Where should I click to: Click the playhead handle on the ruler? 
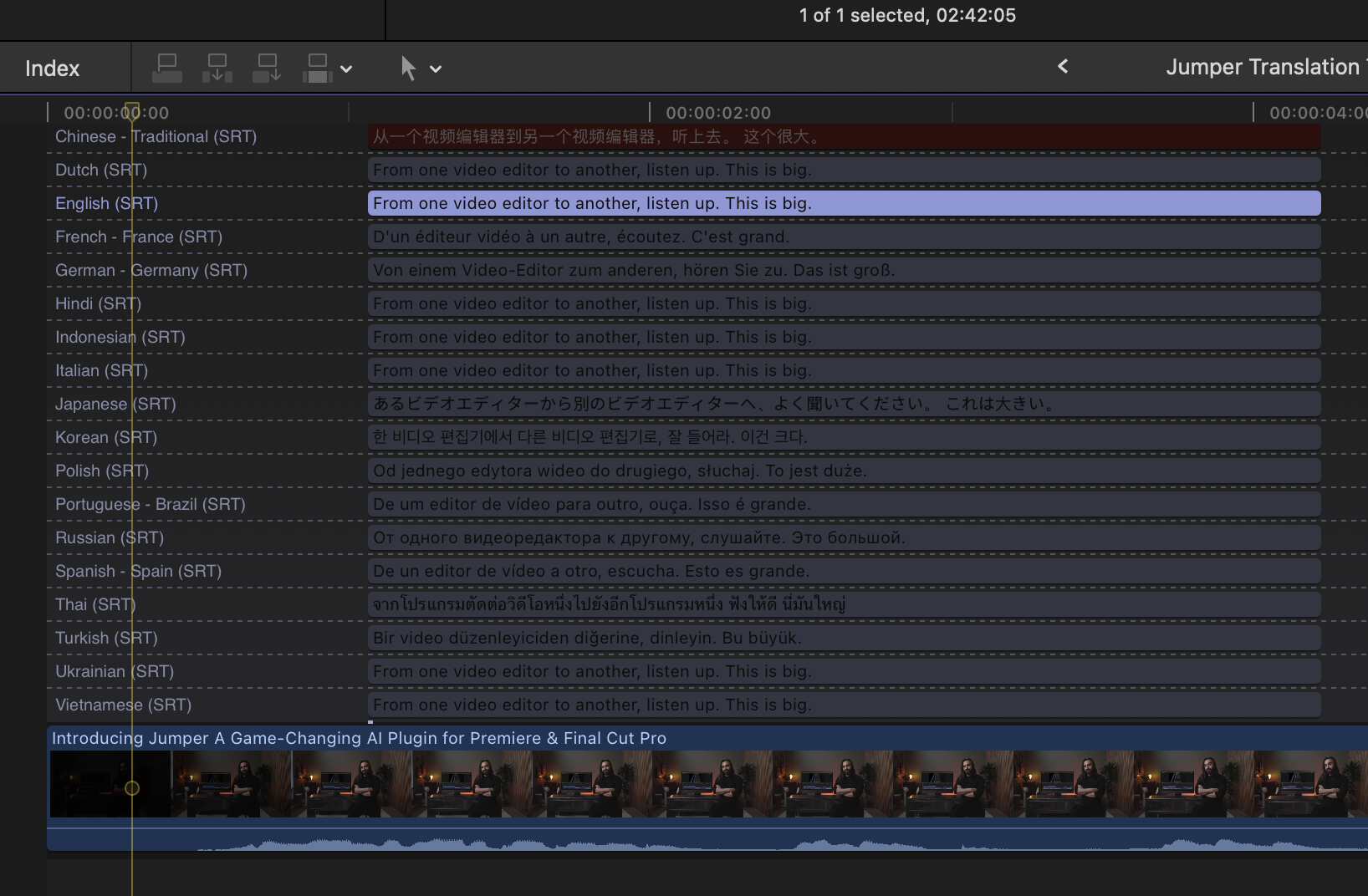132,110
